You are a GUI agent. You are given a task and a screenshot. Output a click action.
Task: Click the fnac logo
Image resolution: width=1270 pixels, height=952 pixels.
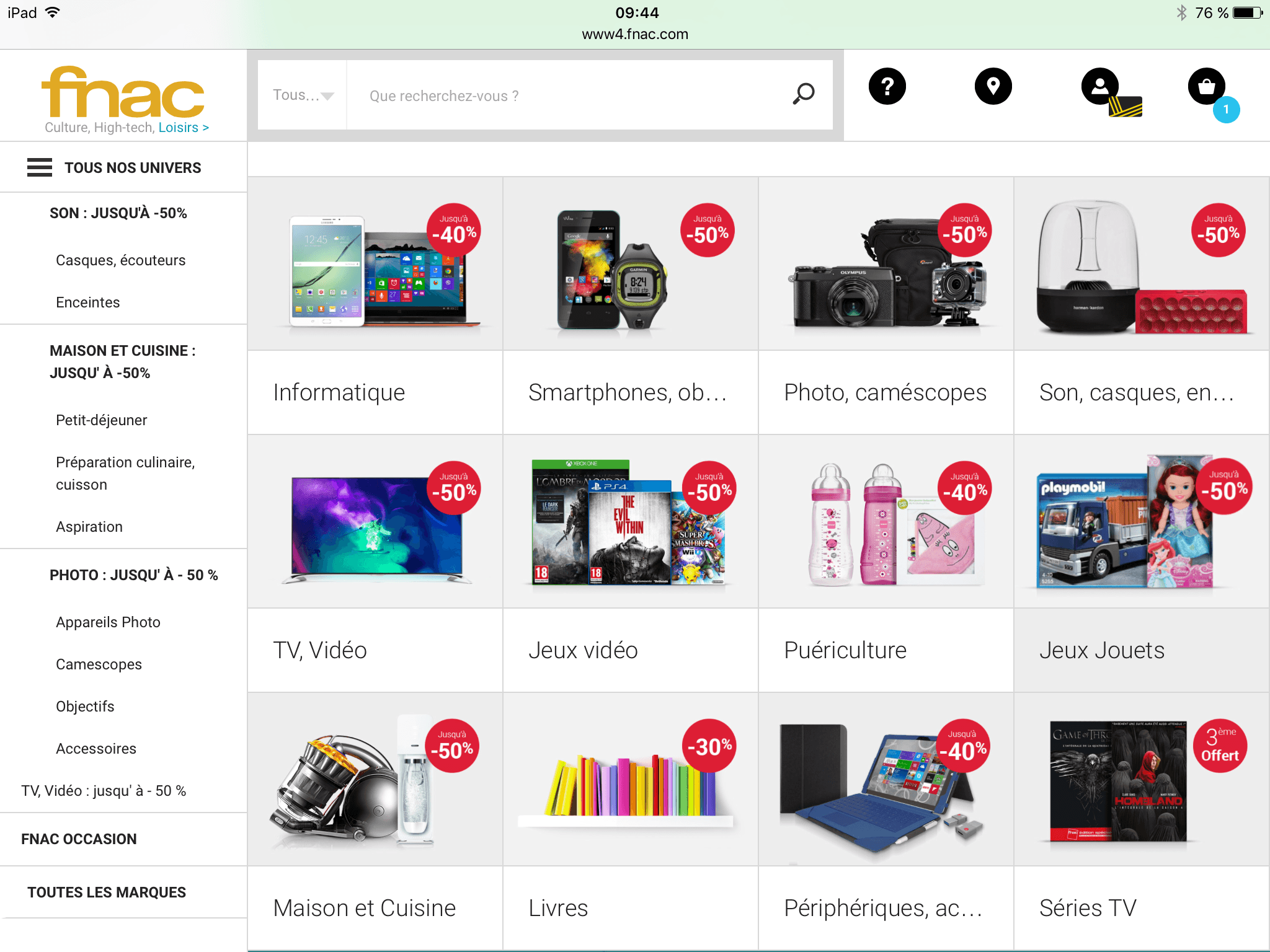pyautogui.click(x=123, y=92)
